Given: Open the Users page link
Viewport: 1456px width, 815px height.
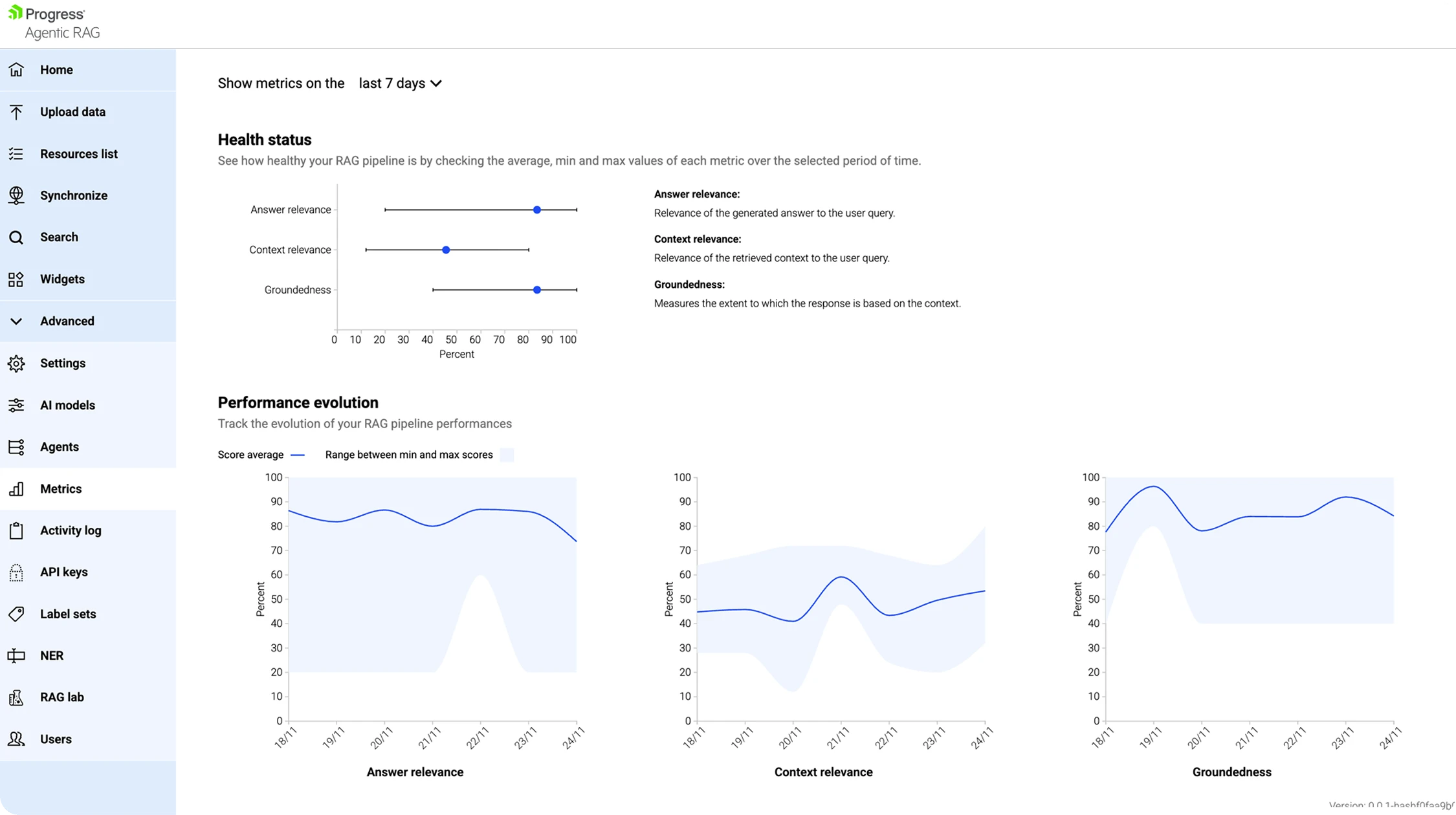Looking at the screenshot, I should tap(56, 739).
